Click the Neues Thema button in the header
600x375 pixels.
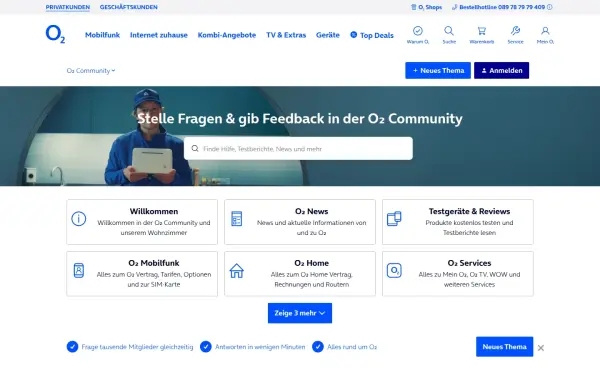click(x=438, y=70)
